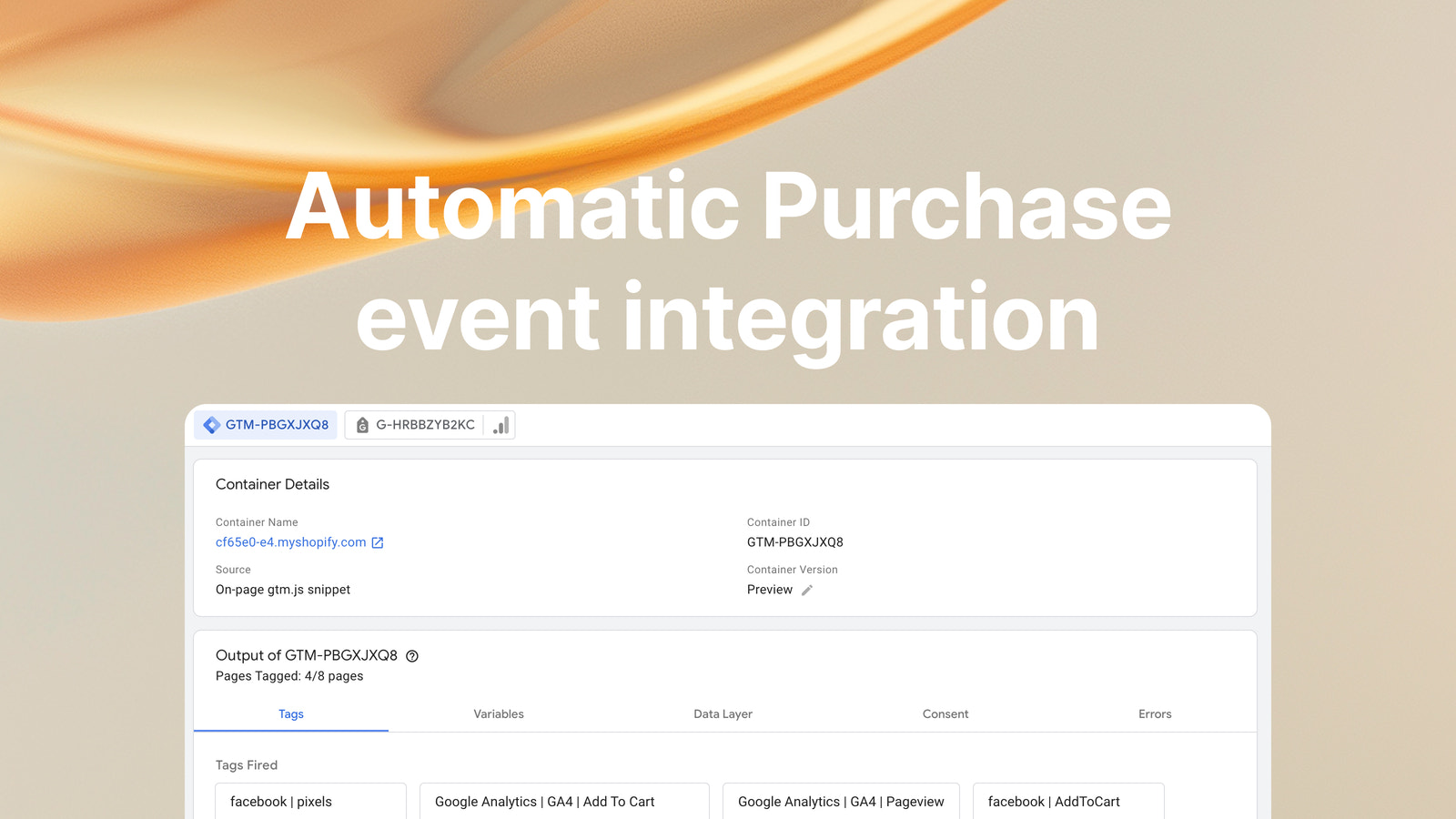Click the Container ID value GTM-PBGXJXQ8
The height and width of the screenshot is (819, 1456).
(x=795, y=542)
